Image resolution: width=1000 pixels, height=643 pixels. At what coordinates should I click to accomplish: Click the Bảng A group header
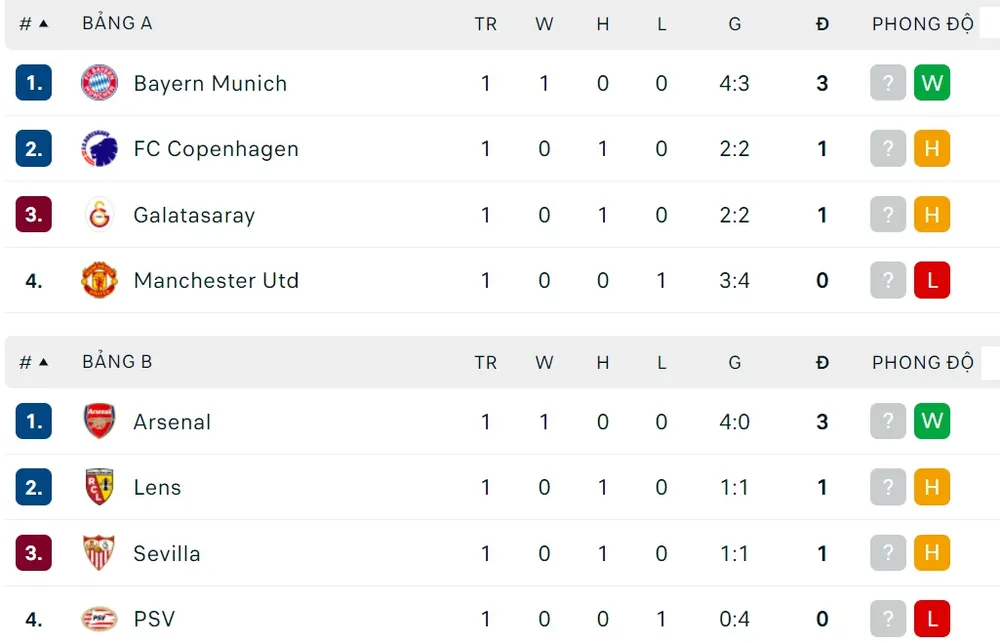click(117, 23)
